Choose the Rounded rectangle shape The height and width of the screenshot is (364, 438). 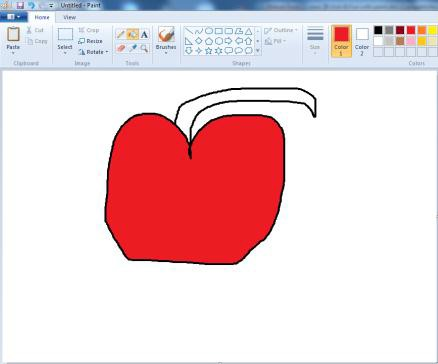229,31
